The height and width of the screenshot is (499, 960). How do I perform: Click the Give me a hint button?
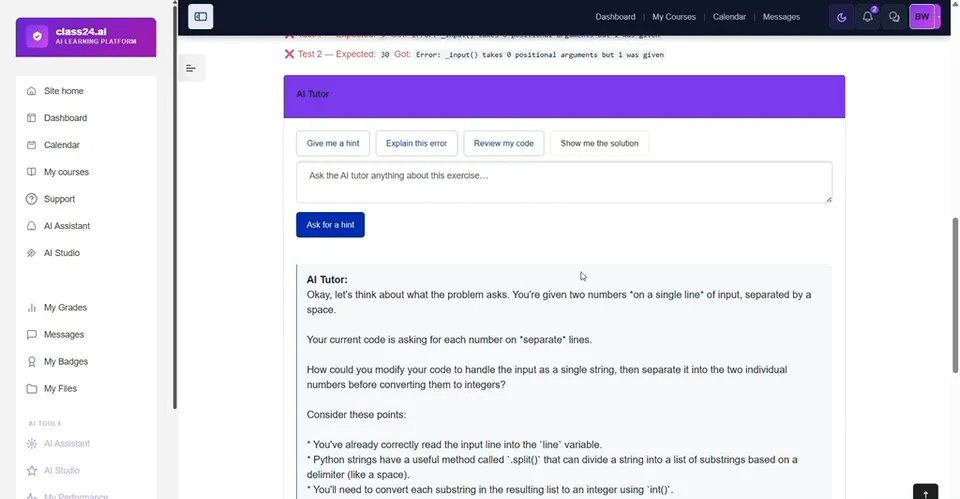[x=333, y=143]
